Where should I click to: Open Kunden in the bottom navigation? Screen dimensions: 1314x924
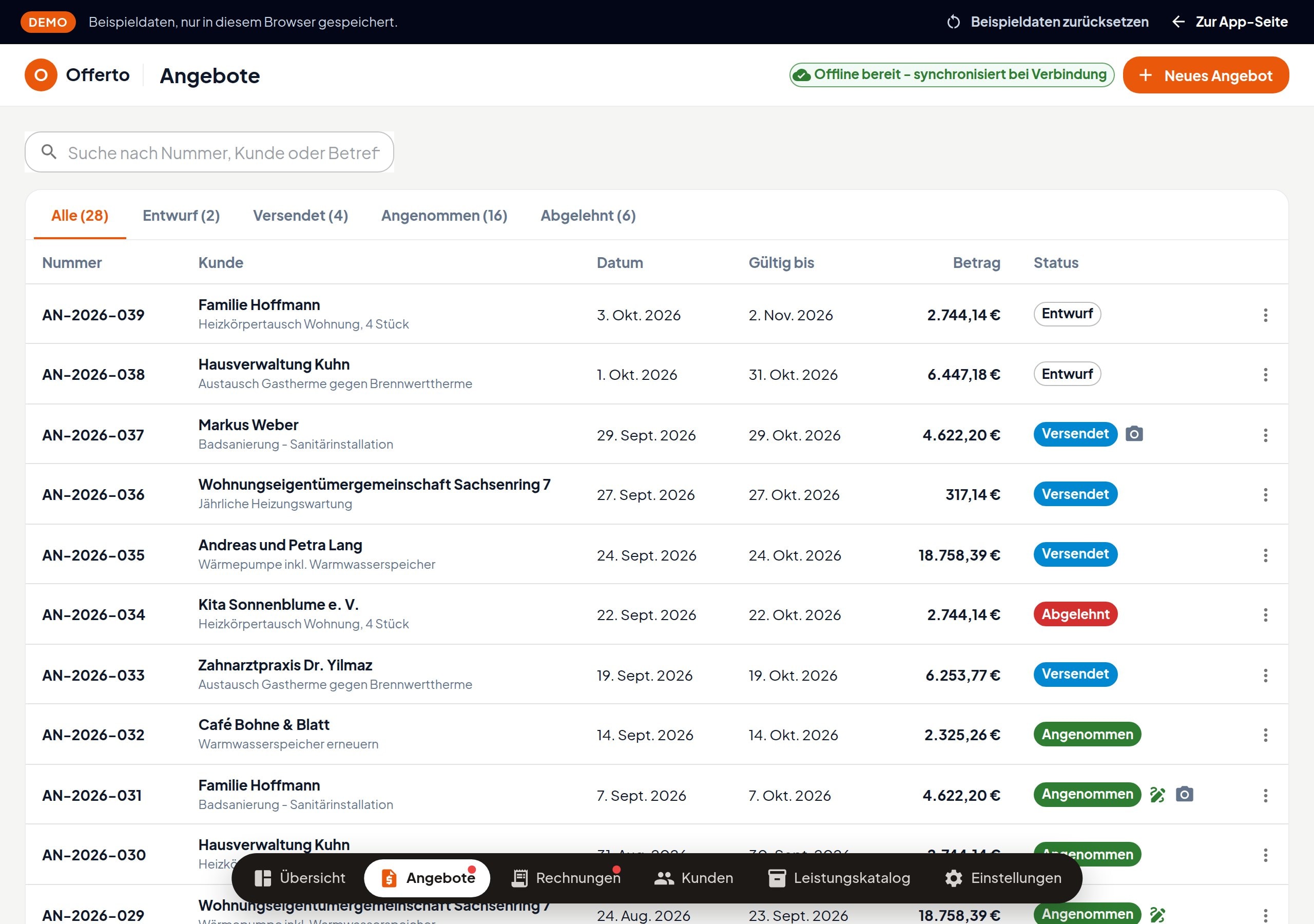tap(693, 878)
